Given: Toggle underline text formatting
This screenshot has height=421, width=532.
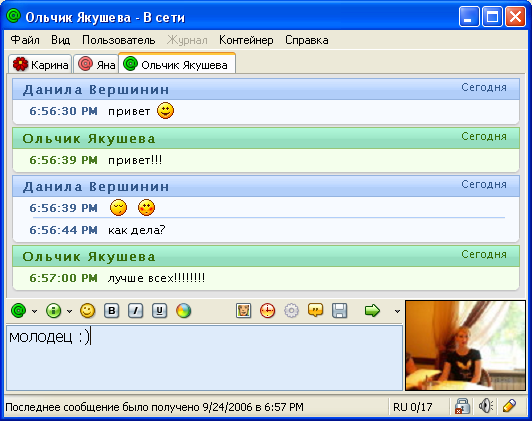Looking at the screenshot, I should (159, 310).
